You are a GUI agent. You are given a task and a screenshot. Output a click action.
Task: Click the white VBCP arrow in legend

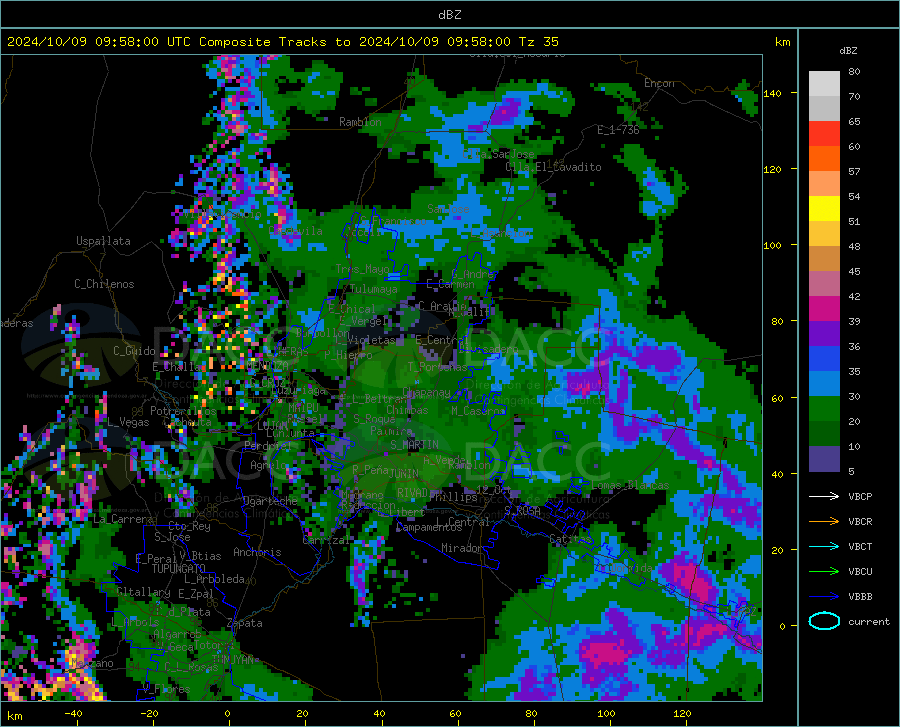(x=824, y=496)
